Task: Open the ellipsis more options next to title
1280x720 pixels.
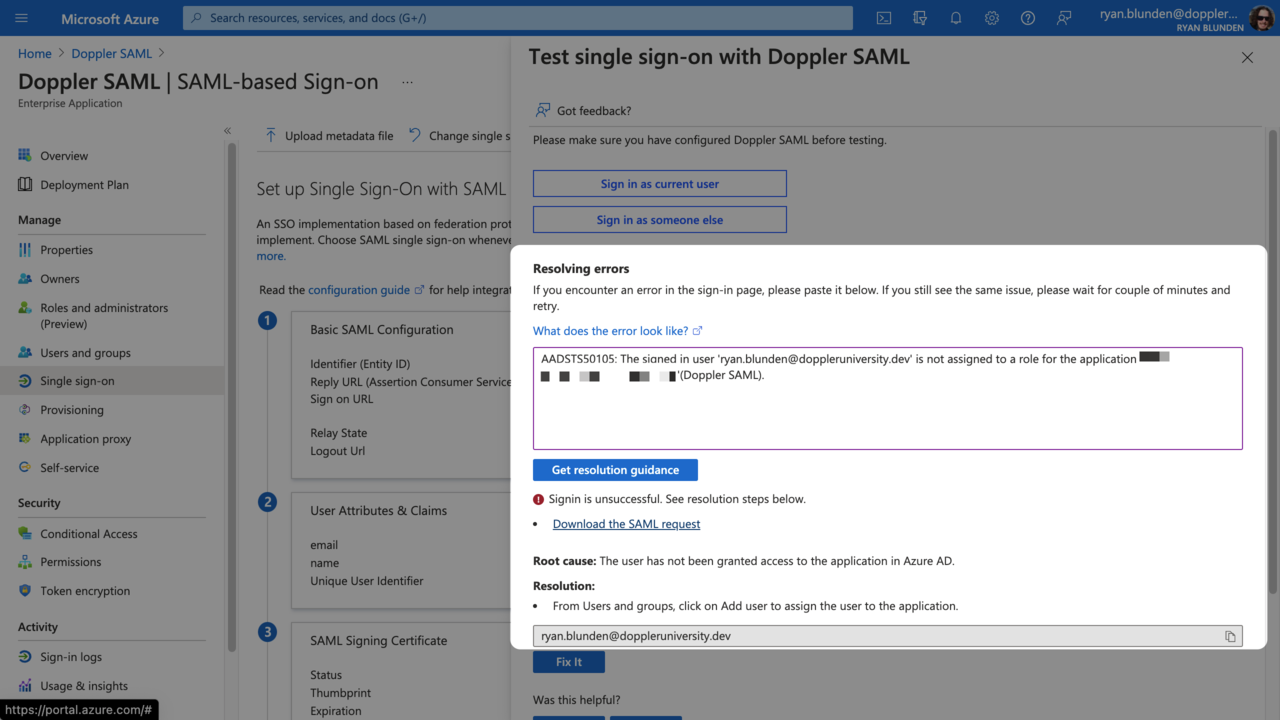Action: coord(407,82)
